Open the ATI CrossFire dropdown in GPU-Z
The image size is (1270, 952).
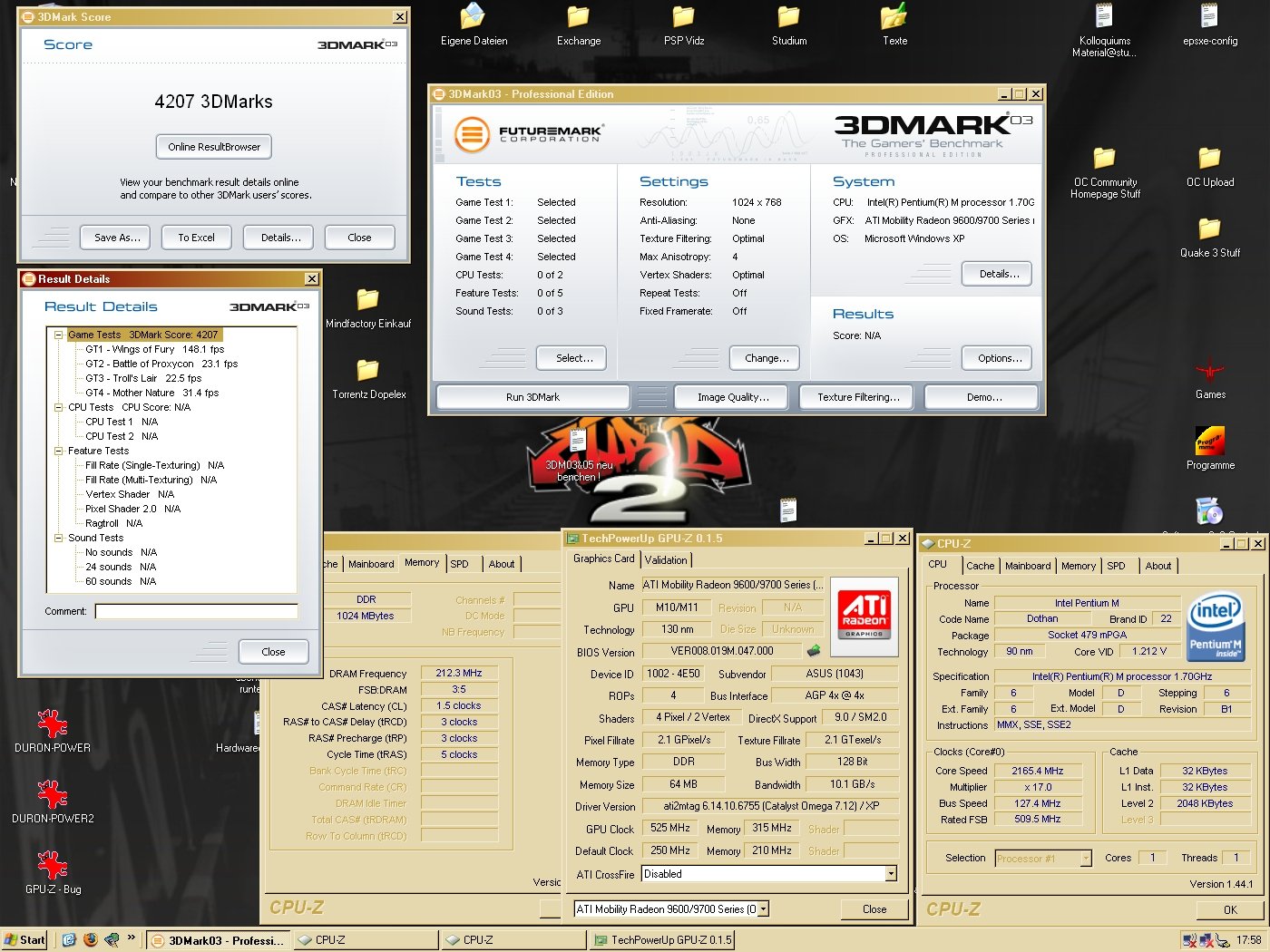coord(891,874)
